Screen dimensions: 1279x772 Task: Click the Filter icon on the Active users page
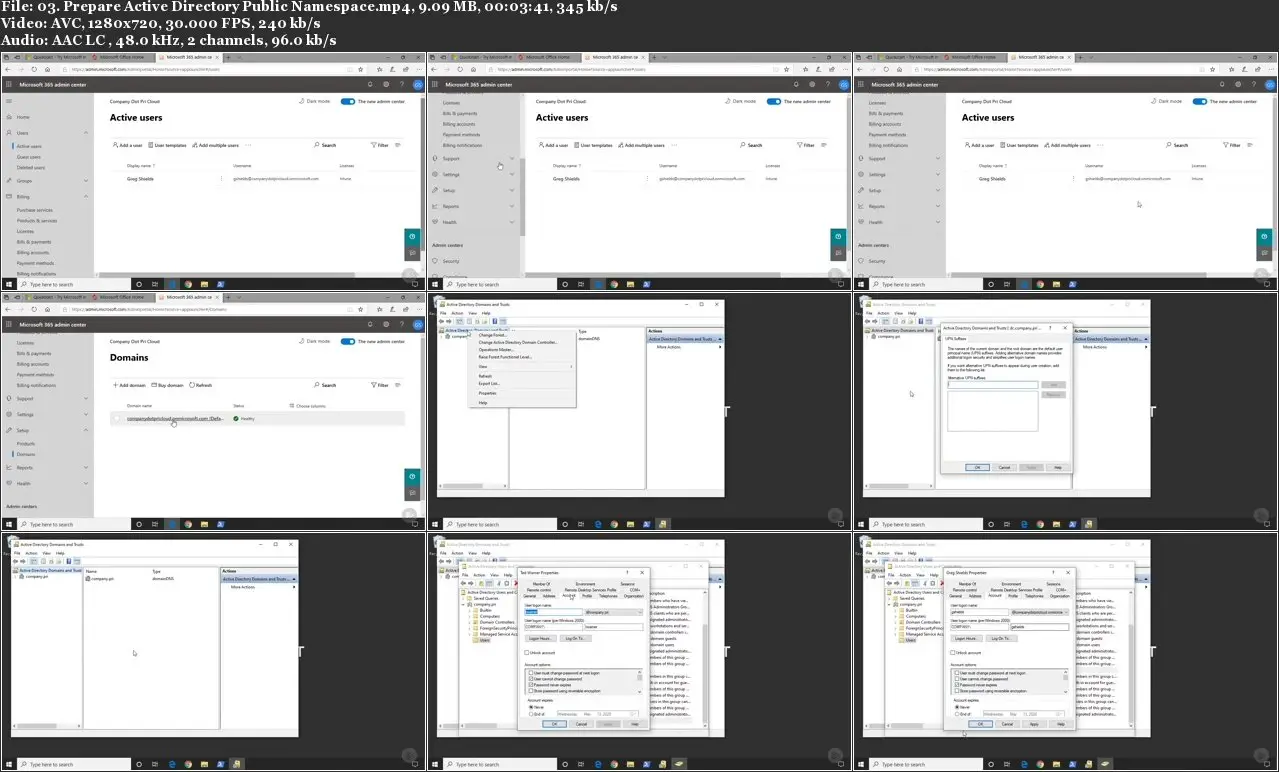pos(381,145)
